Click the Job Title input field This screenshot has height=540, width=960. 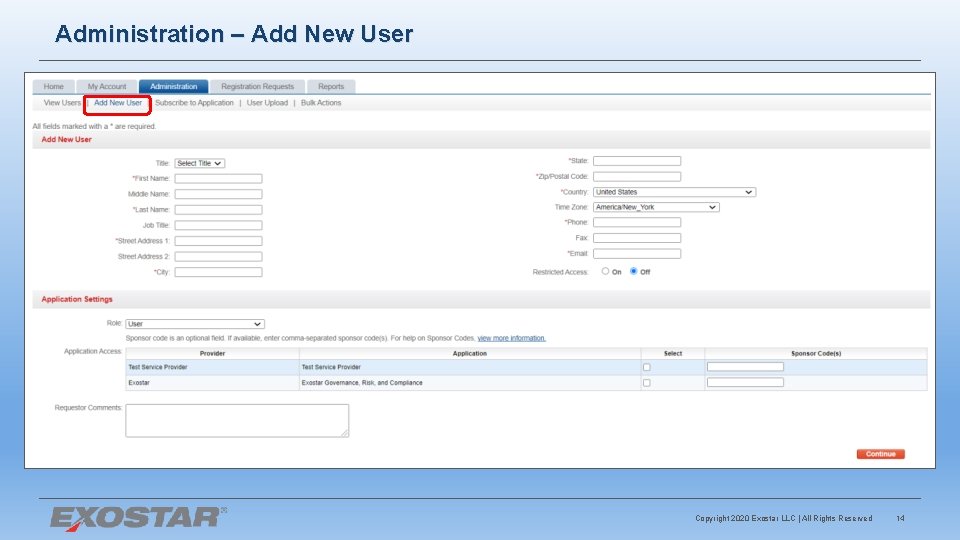[219, 225]
